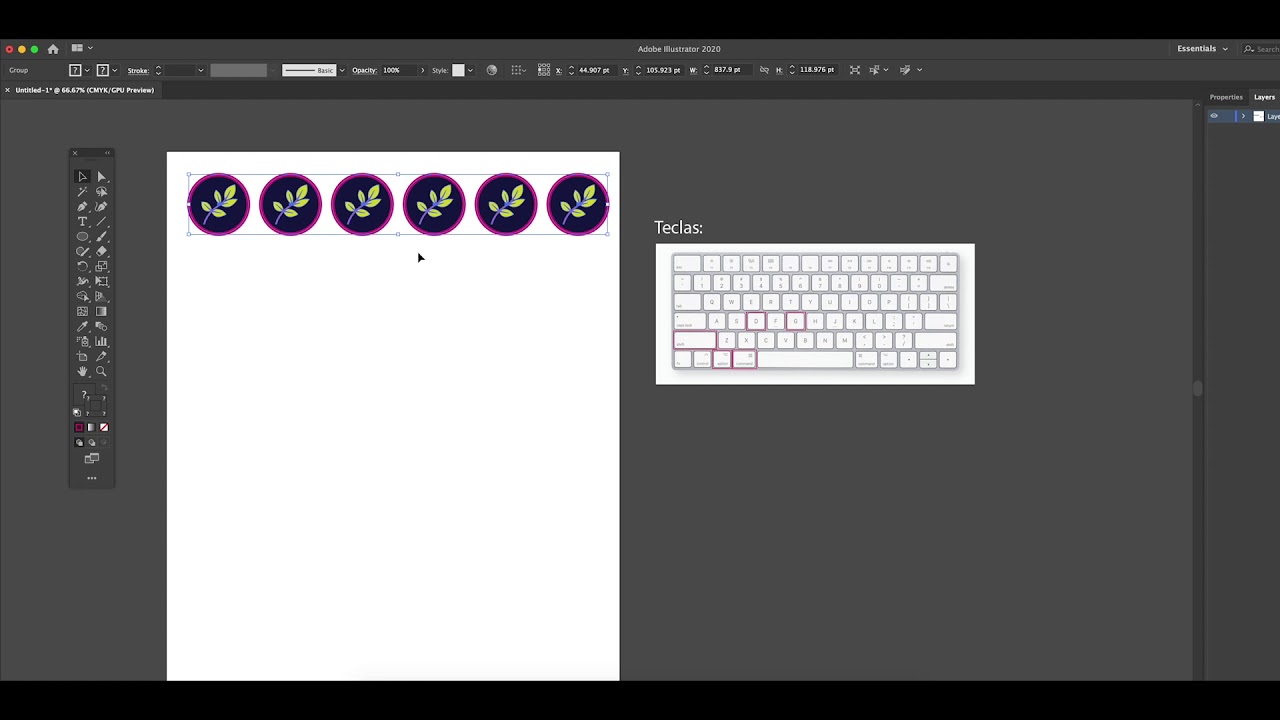Select the Mesh tool
Screen dimensions: 1280x720
click(x=82, y=311)
